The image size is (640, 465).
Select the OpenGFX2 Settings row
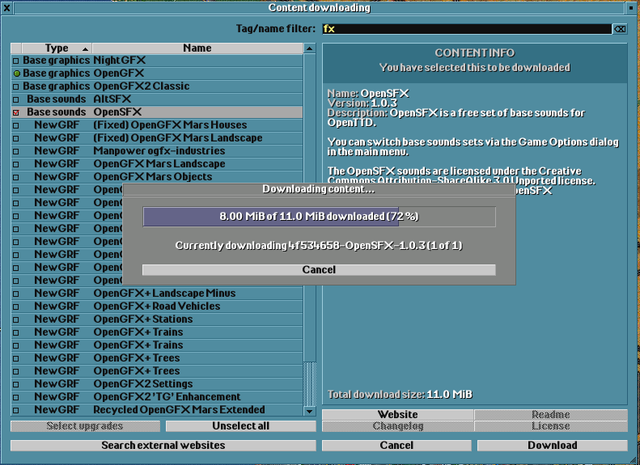click(157, 384)
